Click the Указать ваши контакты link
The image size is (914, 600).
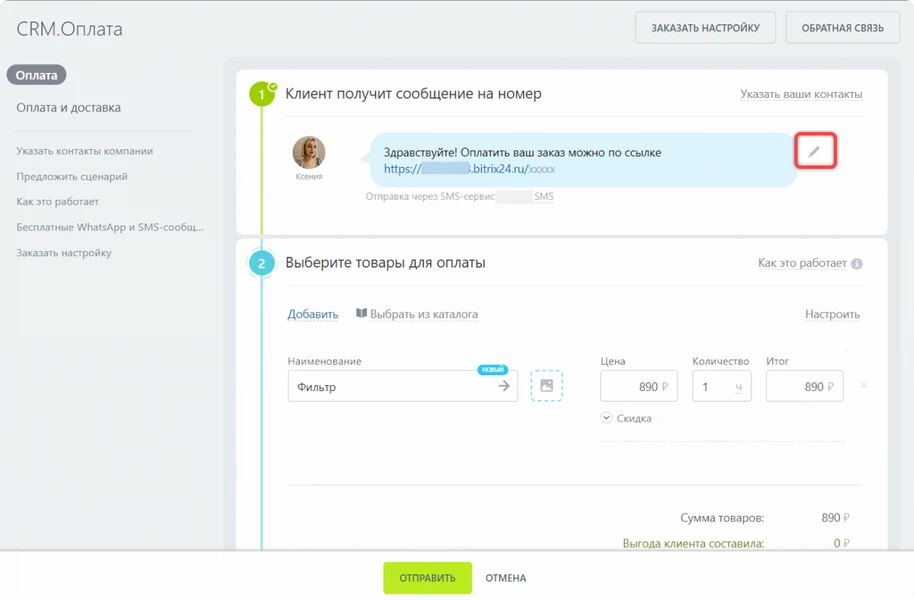[x=799, y=93]
